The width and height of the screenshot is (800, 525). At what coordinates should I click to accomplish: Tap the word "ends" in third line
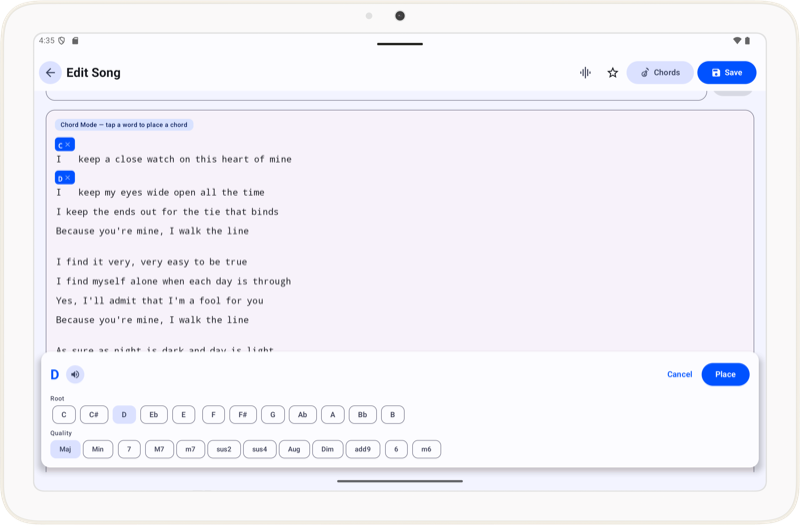pyautogui.click(x=124, y=212)
